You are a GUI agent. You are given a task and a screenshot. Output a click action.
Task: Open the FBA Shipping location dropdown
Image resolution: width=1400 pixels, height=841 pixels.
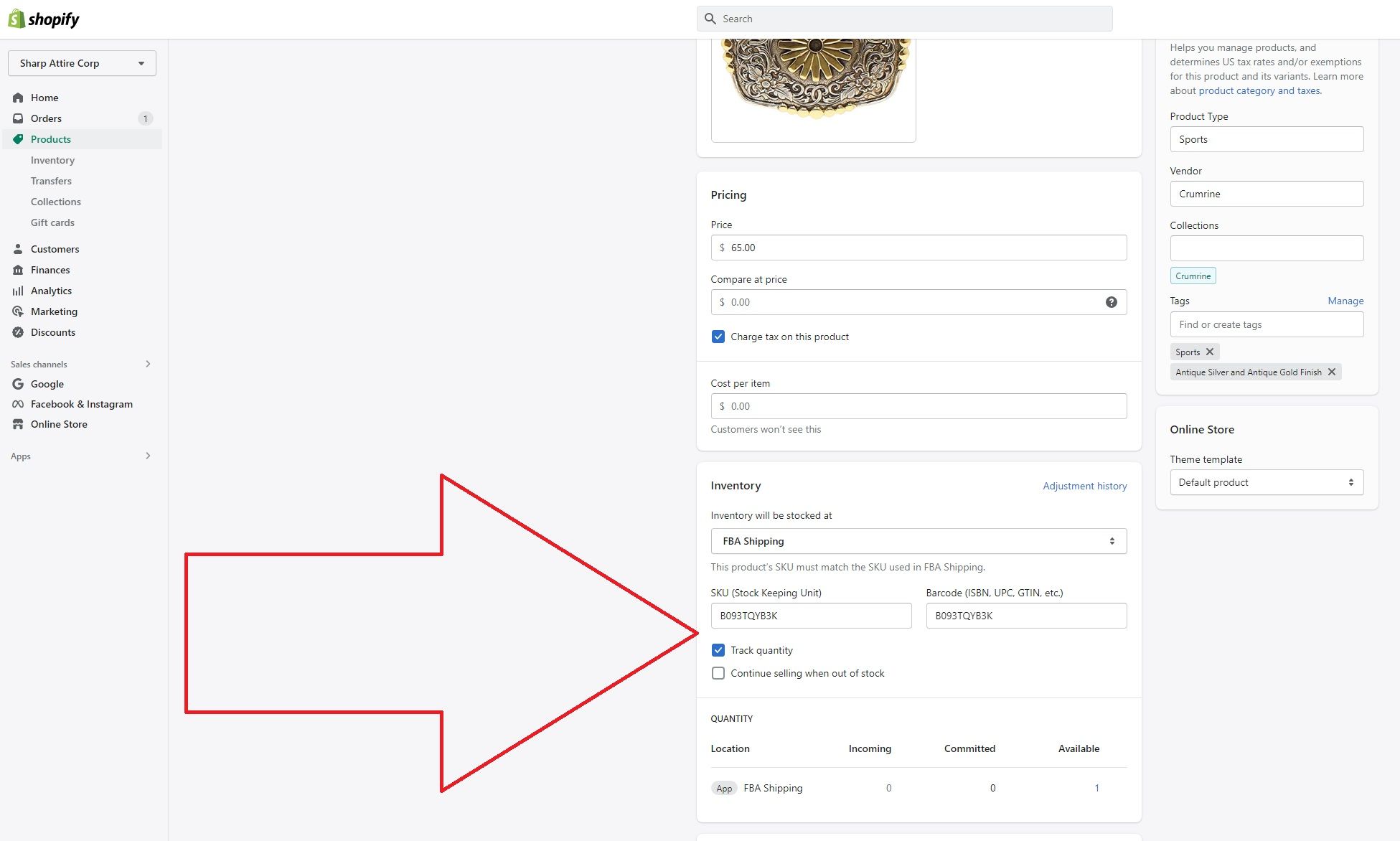coord(919,541)
